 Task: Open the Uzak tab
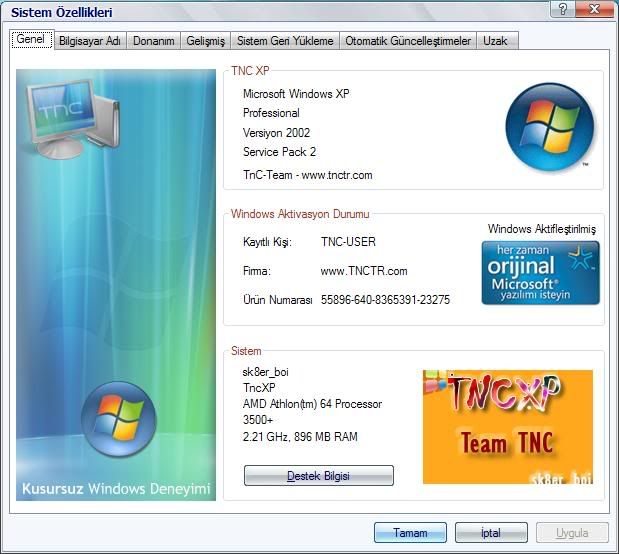497,41
